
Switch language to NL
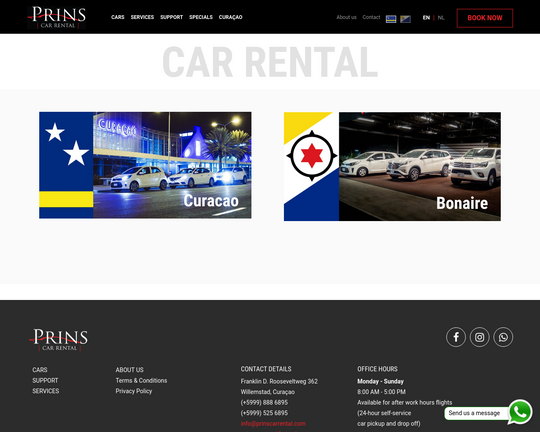pos(441,18)
